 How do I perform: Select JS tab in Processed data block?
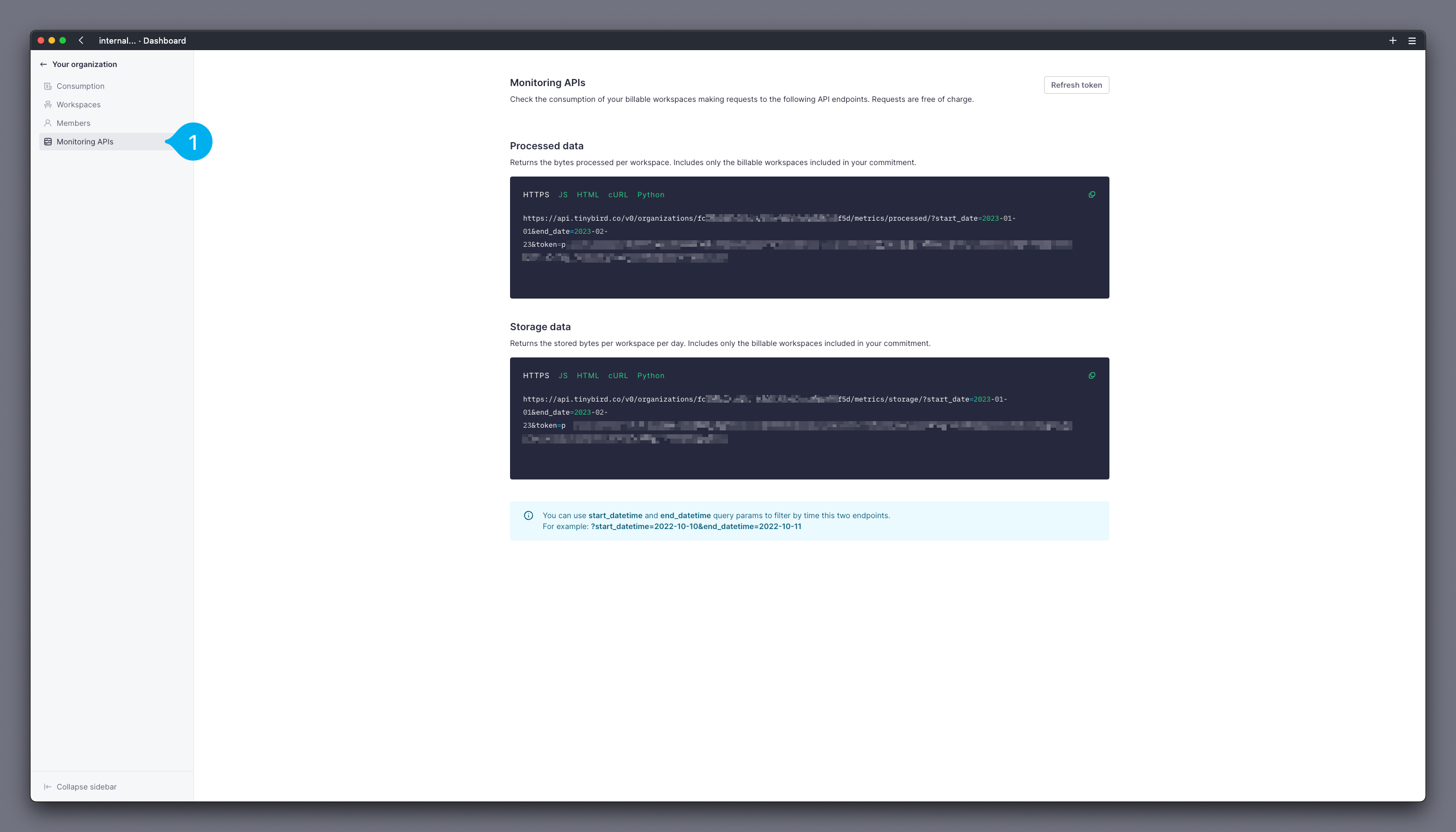[563, 195]
